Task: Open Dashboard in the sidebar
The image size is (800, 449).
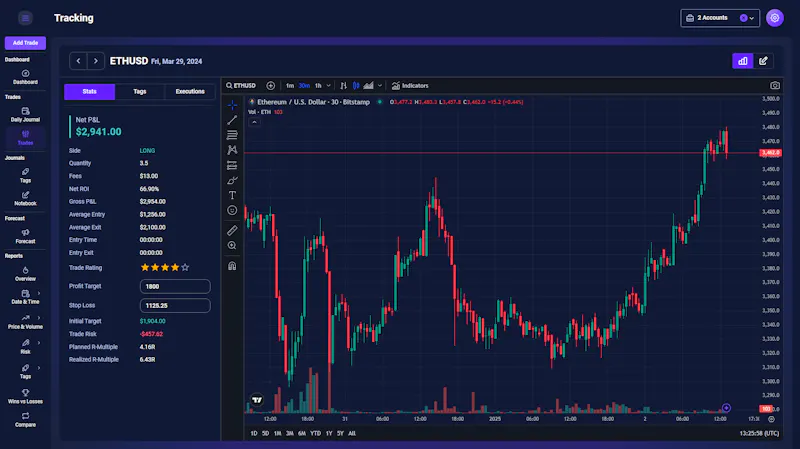Action: [x=25, y=77]
